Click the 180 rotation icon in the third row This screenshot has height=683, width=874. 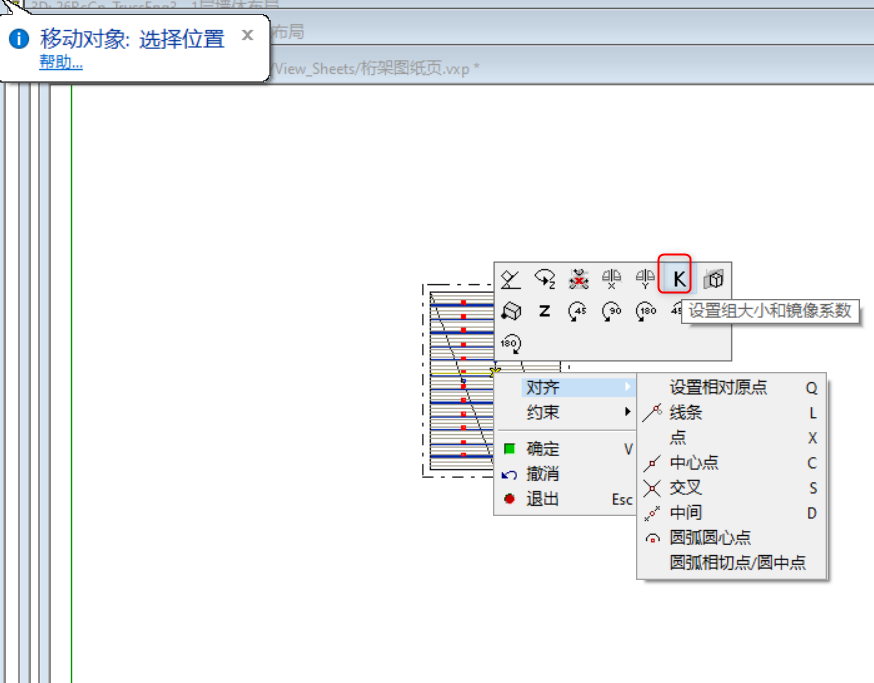click(x=511, y=343)
